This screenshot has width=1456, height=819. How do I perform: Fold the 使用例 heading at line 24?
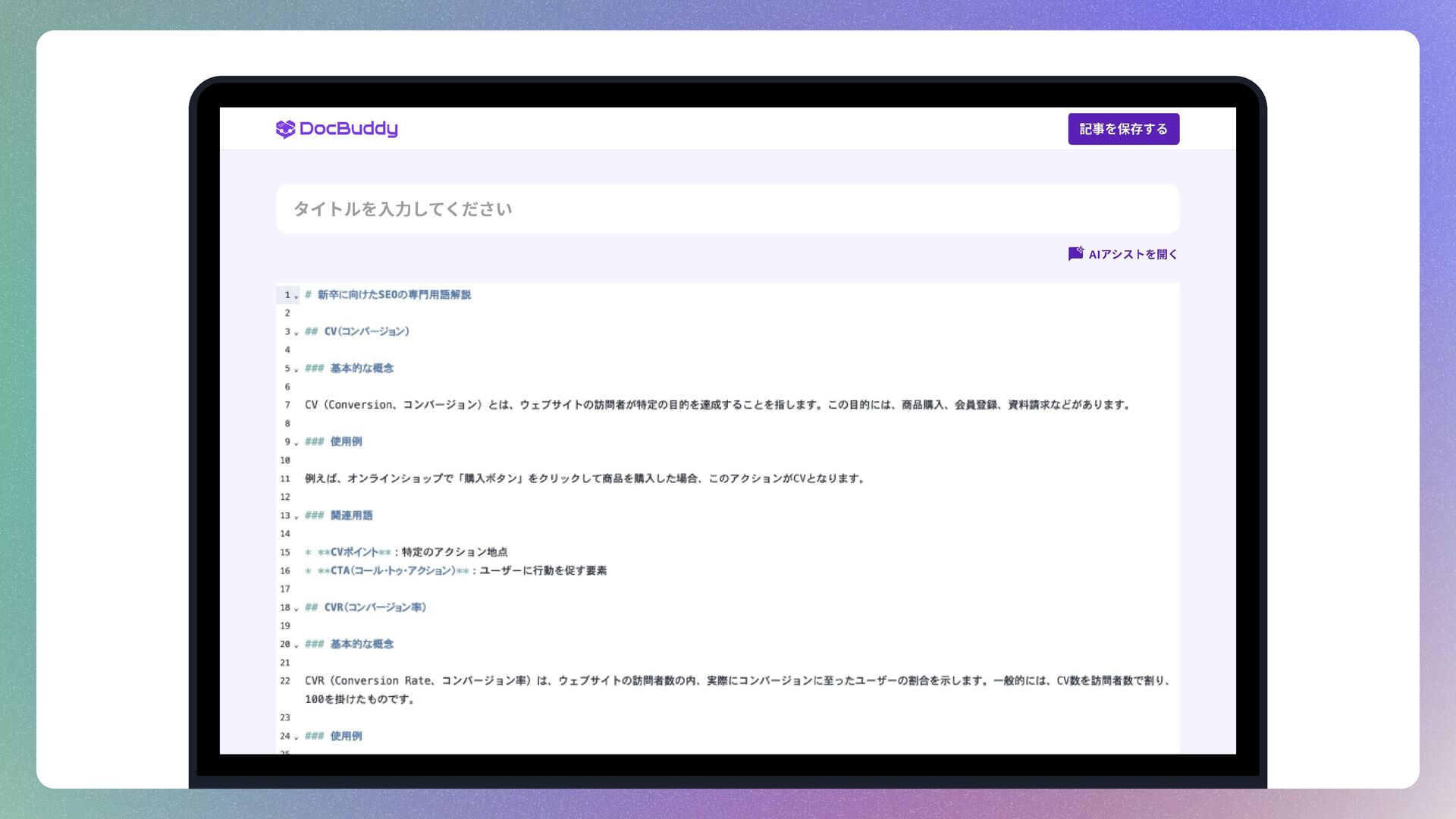(x=297, y=737)
